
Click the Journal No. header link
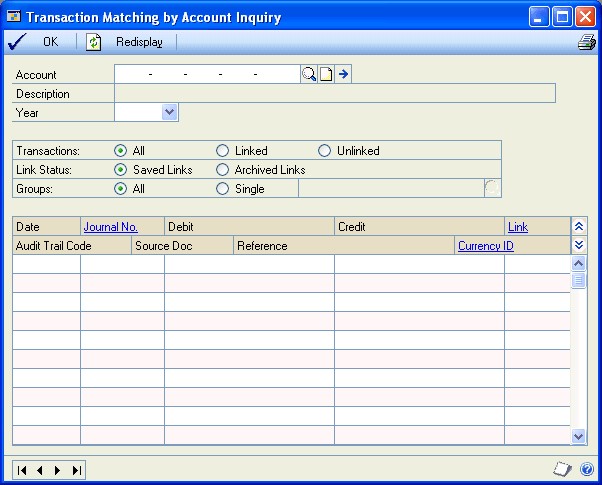(x=111, y=227)
